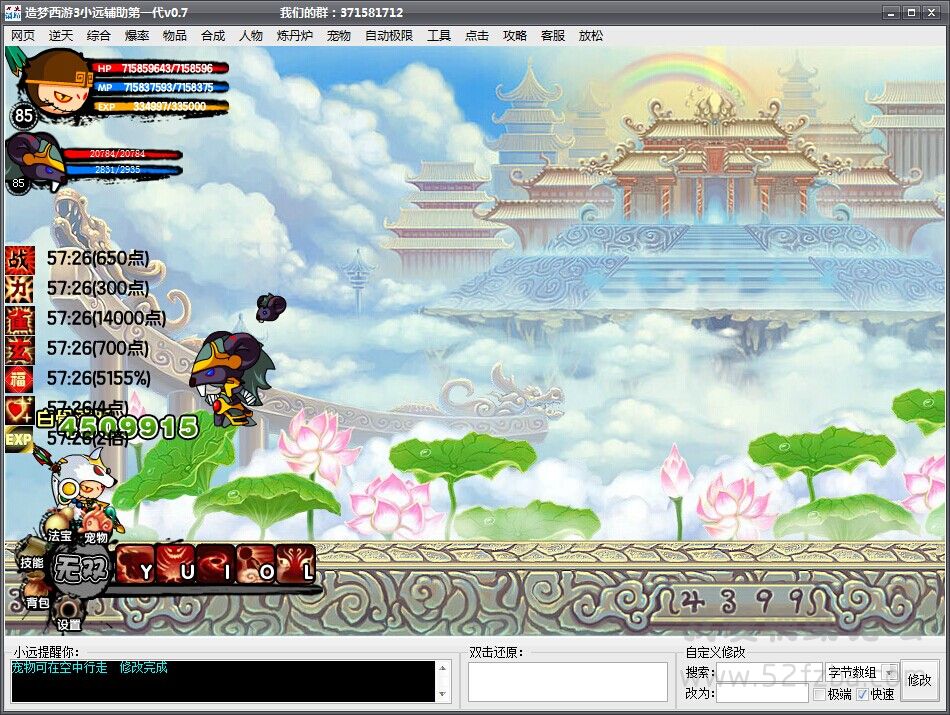Open the 综合 menu
950x715 pixels.
pos(99,36)
